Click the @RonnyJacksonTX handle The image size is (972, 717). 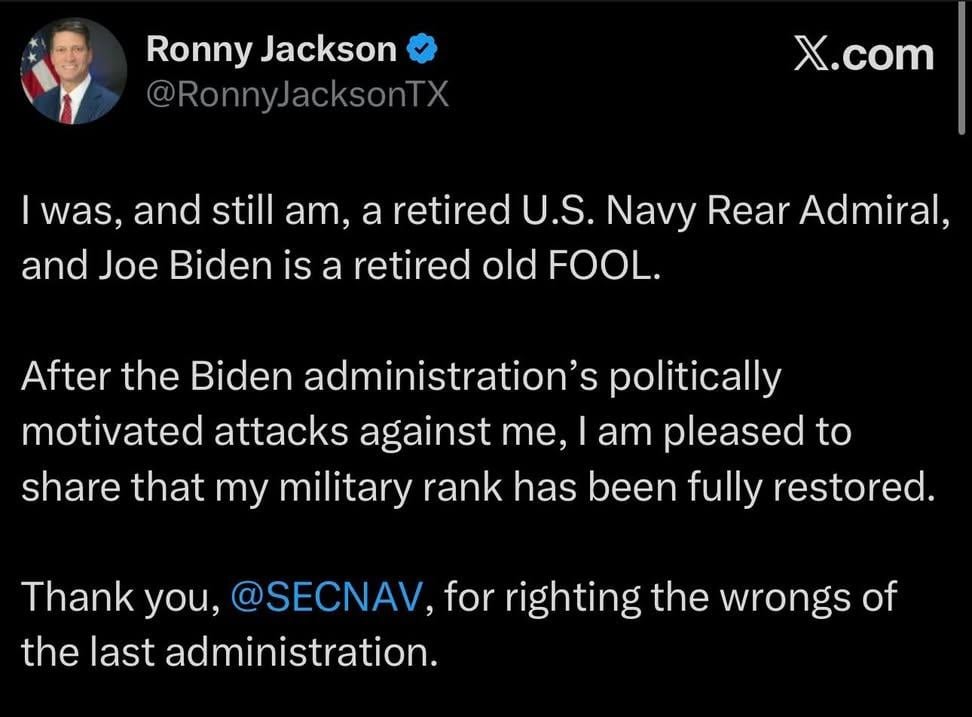297,95
